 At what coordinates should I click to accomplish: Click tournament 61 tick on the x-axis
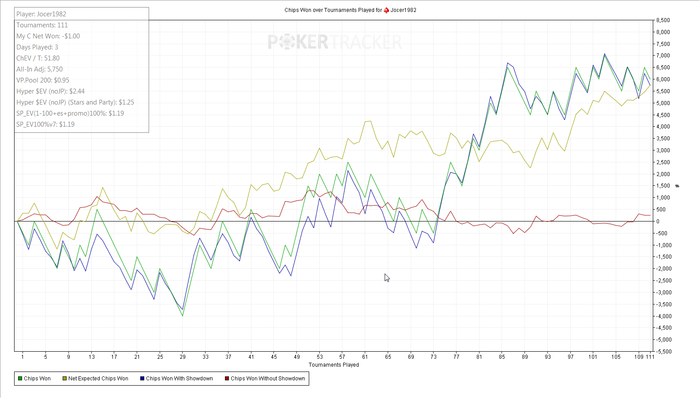click(x=365, y=357)
